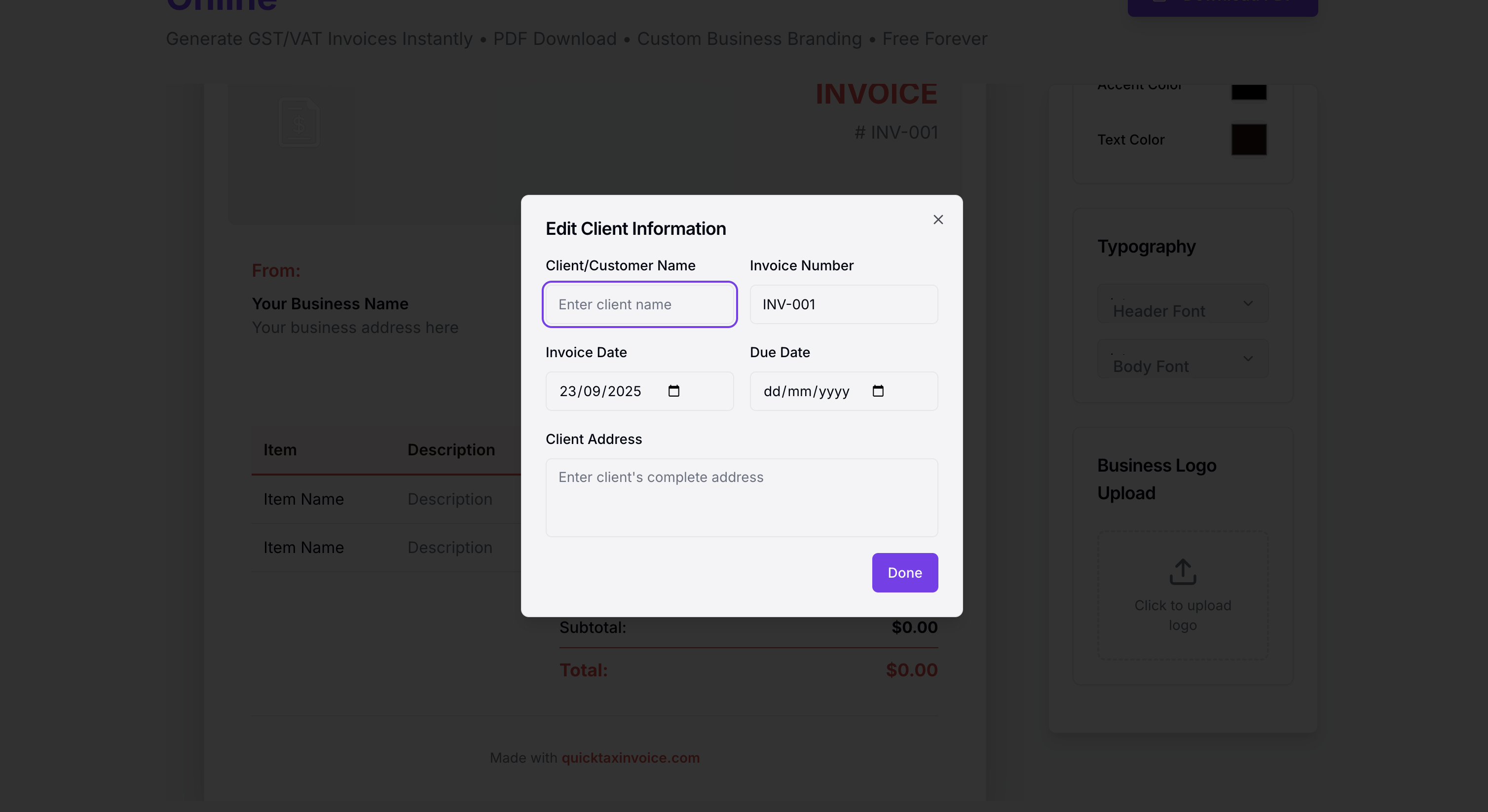Expand the Body Font dropdown
Viewport: 1488px width, 812px height.
coord(1183,359)
